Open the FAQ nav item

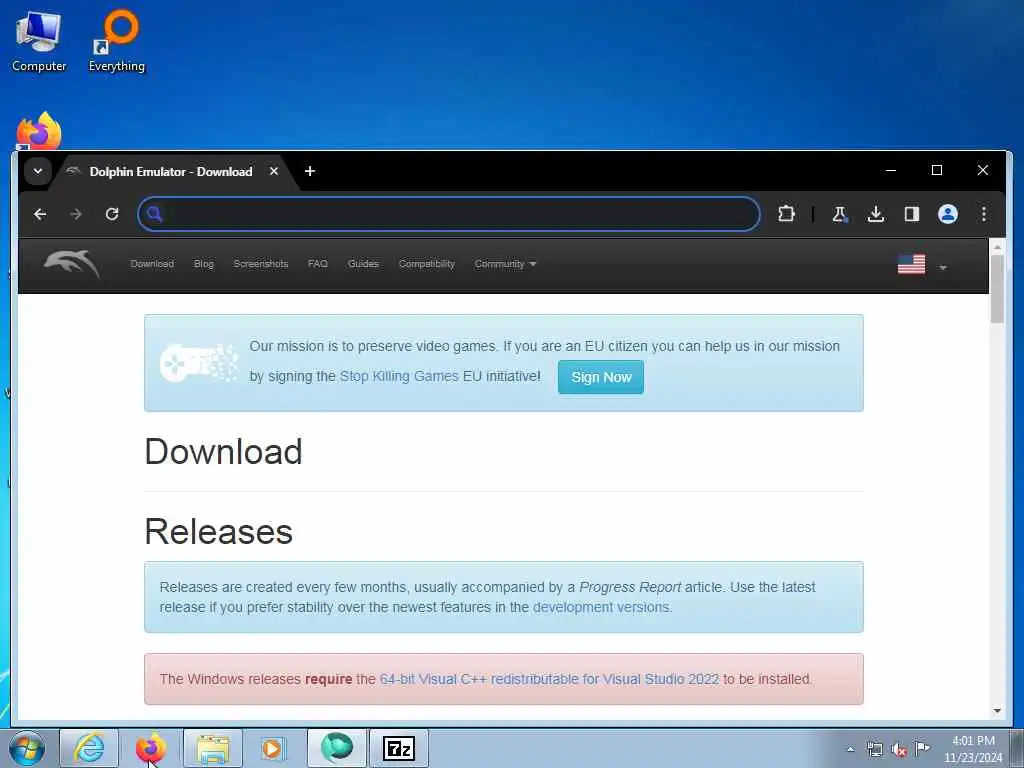(x=317, y=264)
